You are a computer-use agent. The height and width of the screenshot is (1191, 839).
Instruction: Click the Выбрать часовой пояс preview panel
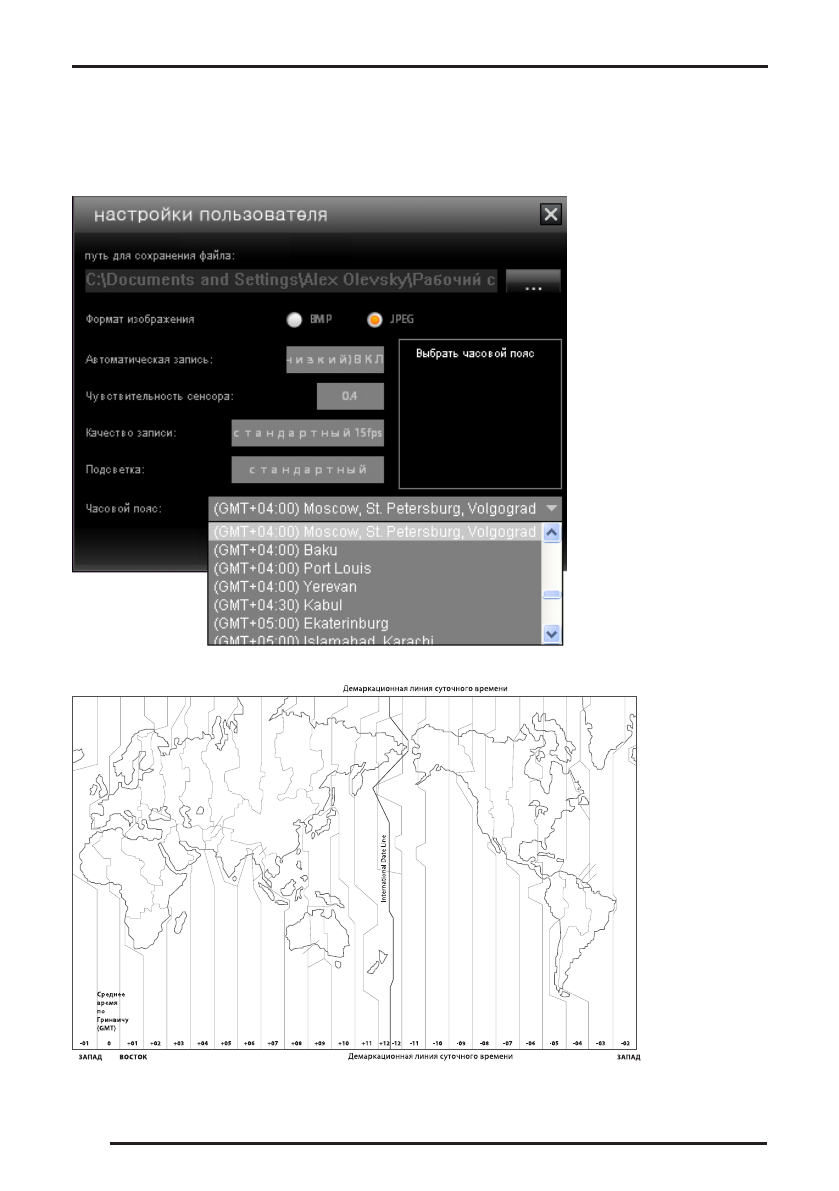coord(480,414)
